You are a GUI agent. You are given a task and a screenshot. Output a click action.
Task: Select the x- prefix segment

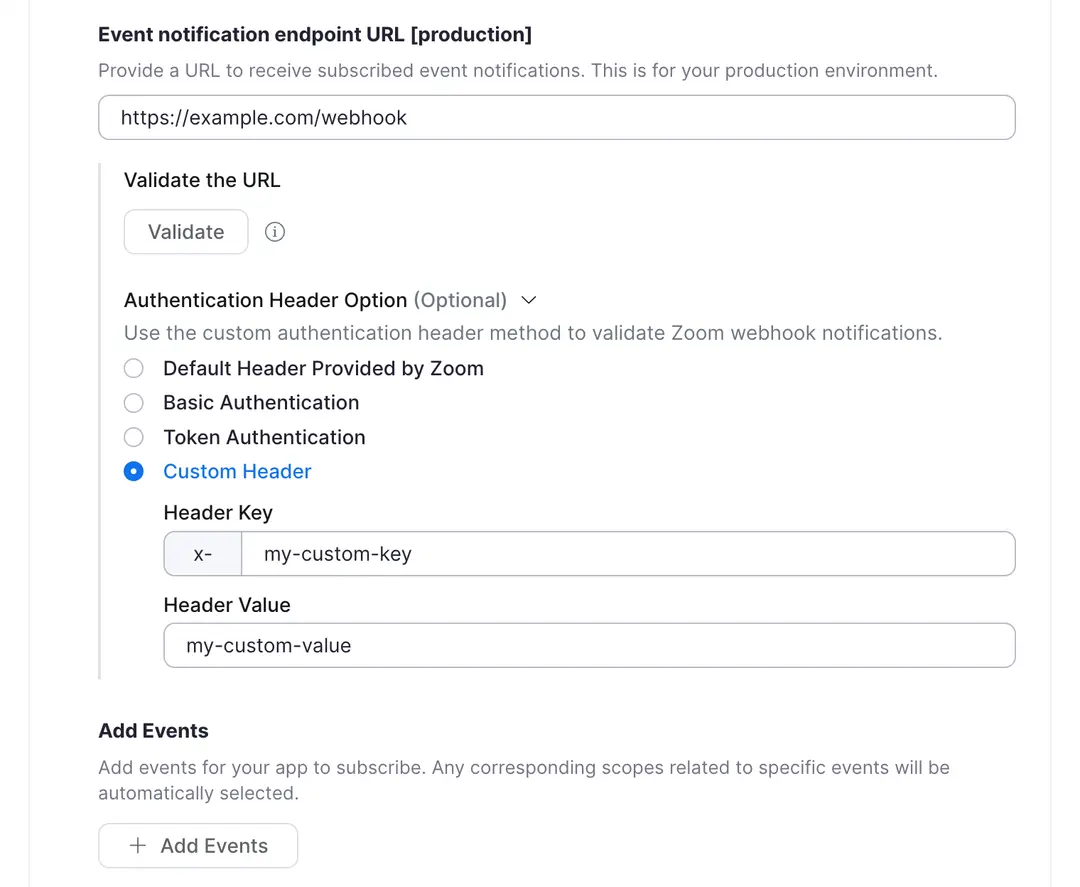(x=203, y=553)
